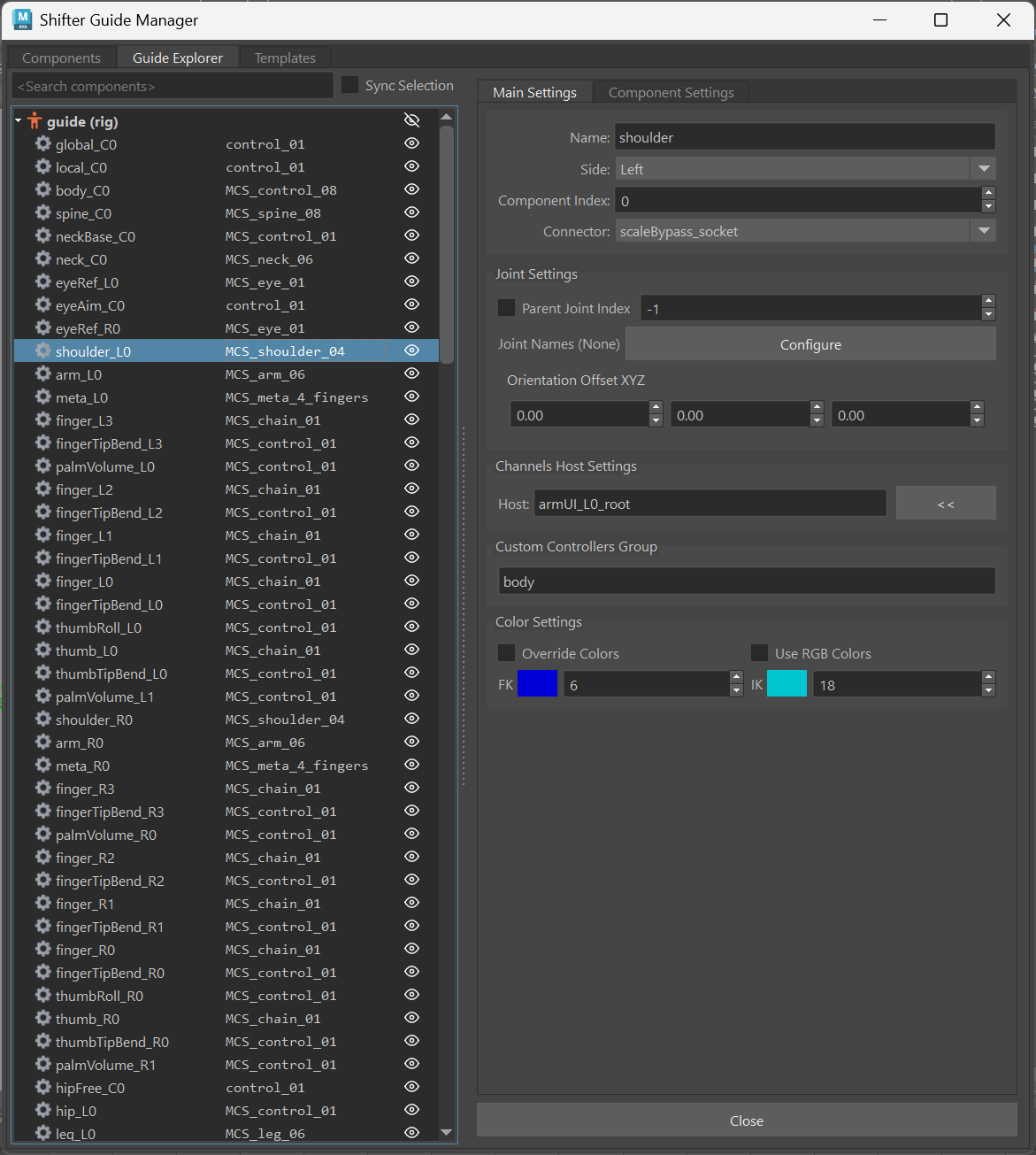Click the gear icon of local_C0
Screen dimensions: 1036x1155
pyautogui.click(x=42, y=166)
